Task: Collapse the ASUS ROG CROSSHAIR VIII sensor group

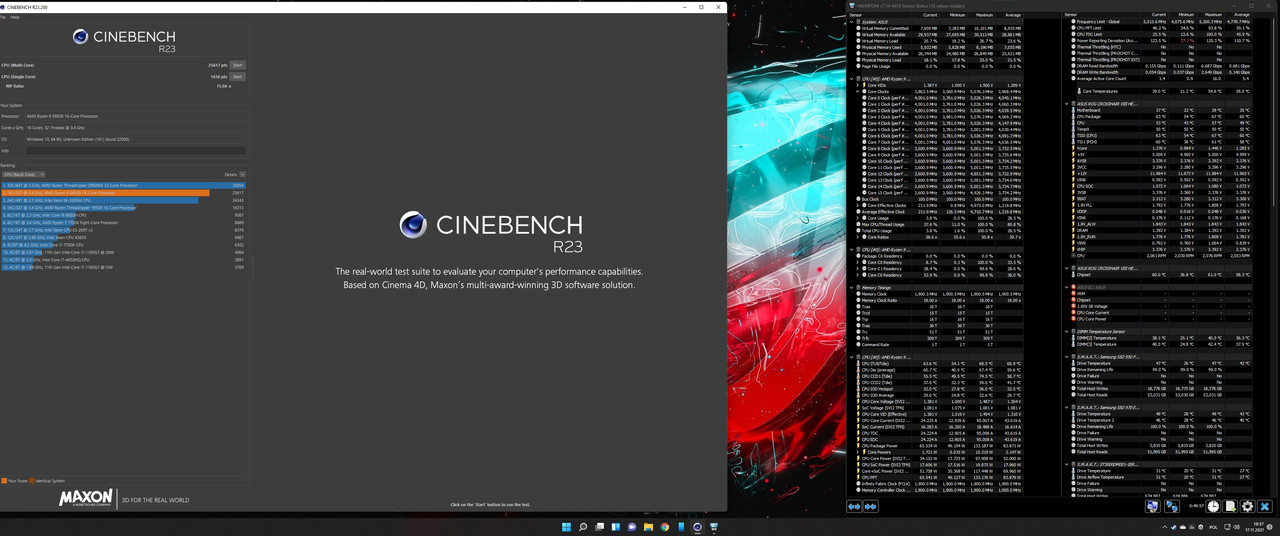Action: (x=1067, y=104)
